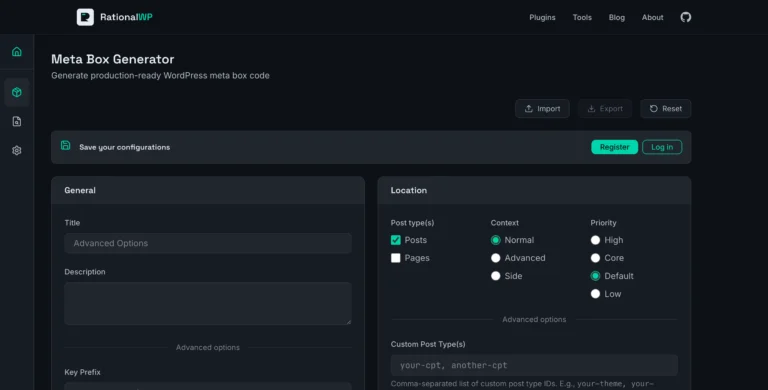Image resolution: width=768 pixels, height=390 pixels.
Task: Open the About page
Action: pos(652,17)
